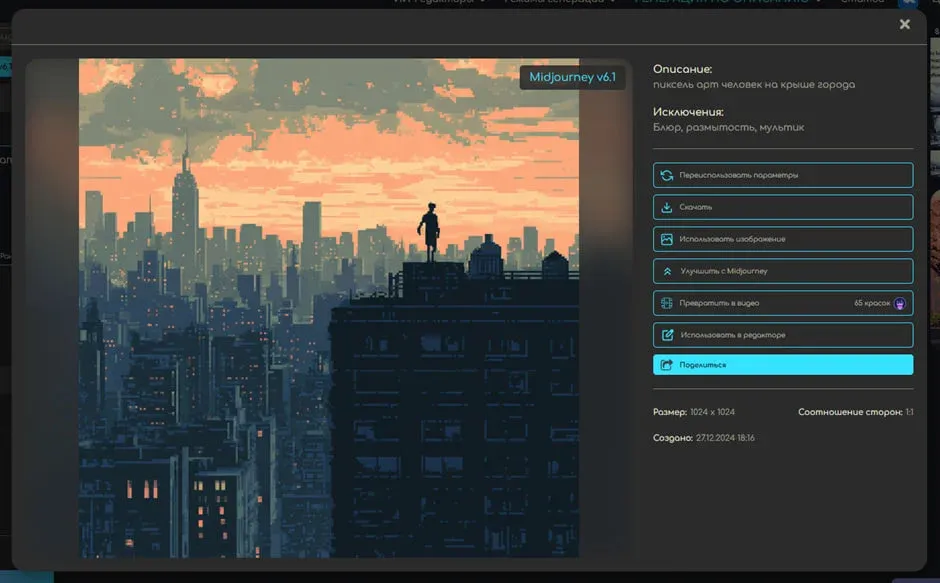Click the Midjourney v6.1 model badge

click(x=572, y=78)
